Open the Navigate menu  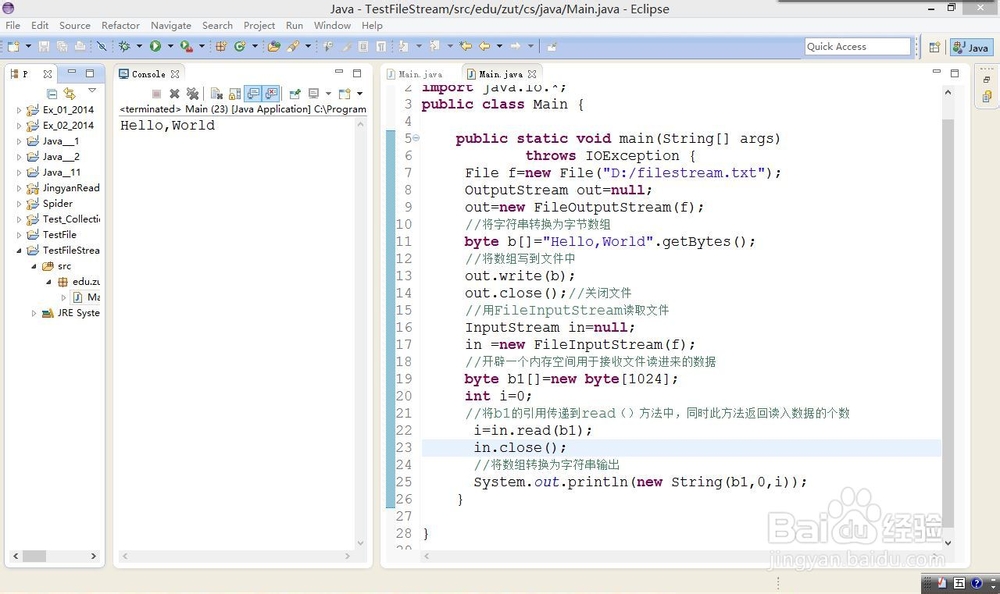171,26
